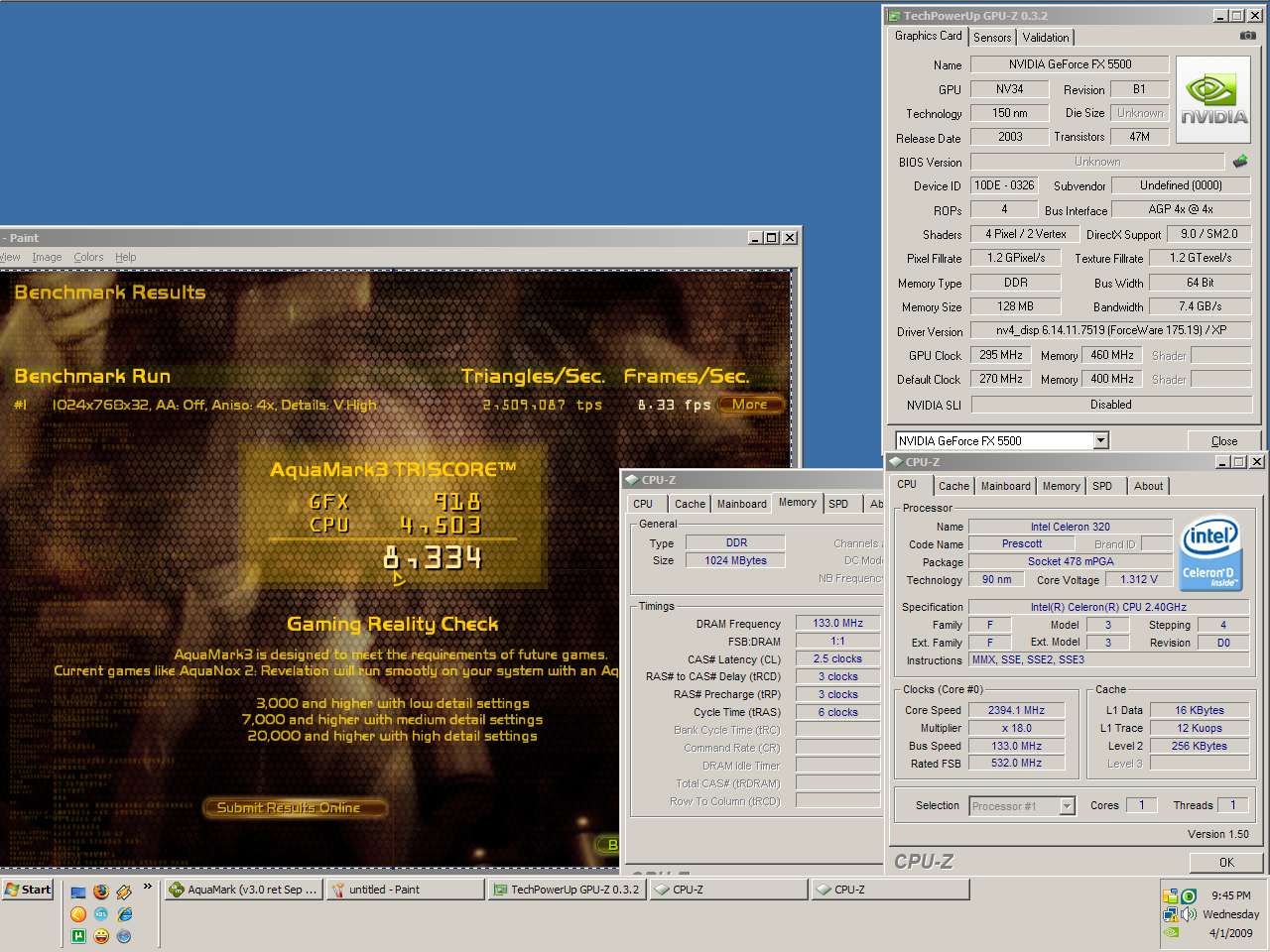Switch to the Validation tab in GPU-Z
Viewport: 1270px width, 952px height.
tap(1046, 38)
